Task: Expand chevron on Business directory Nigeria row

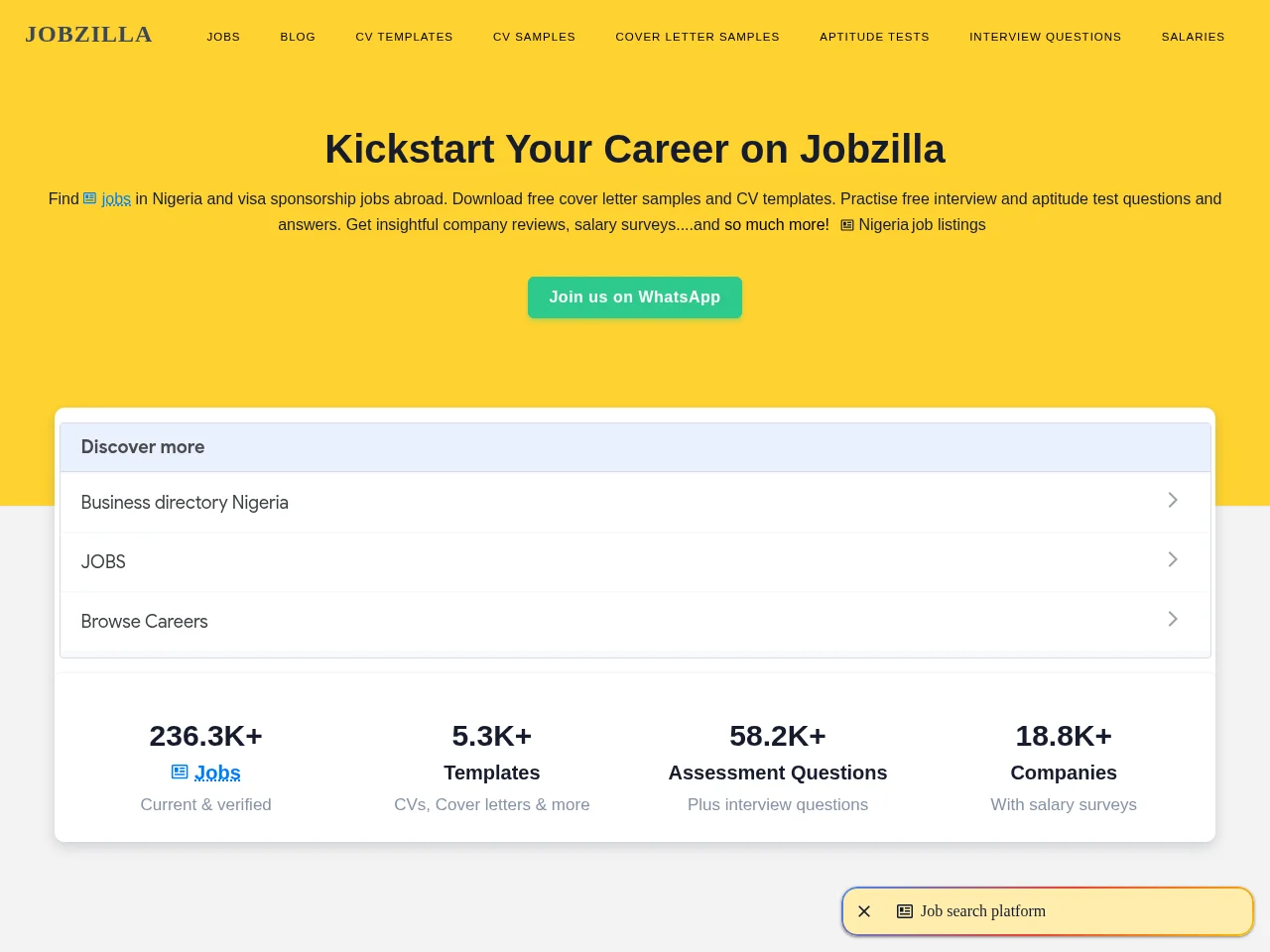Action: [1173, 500]
